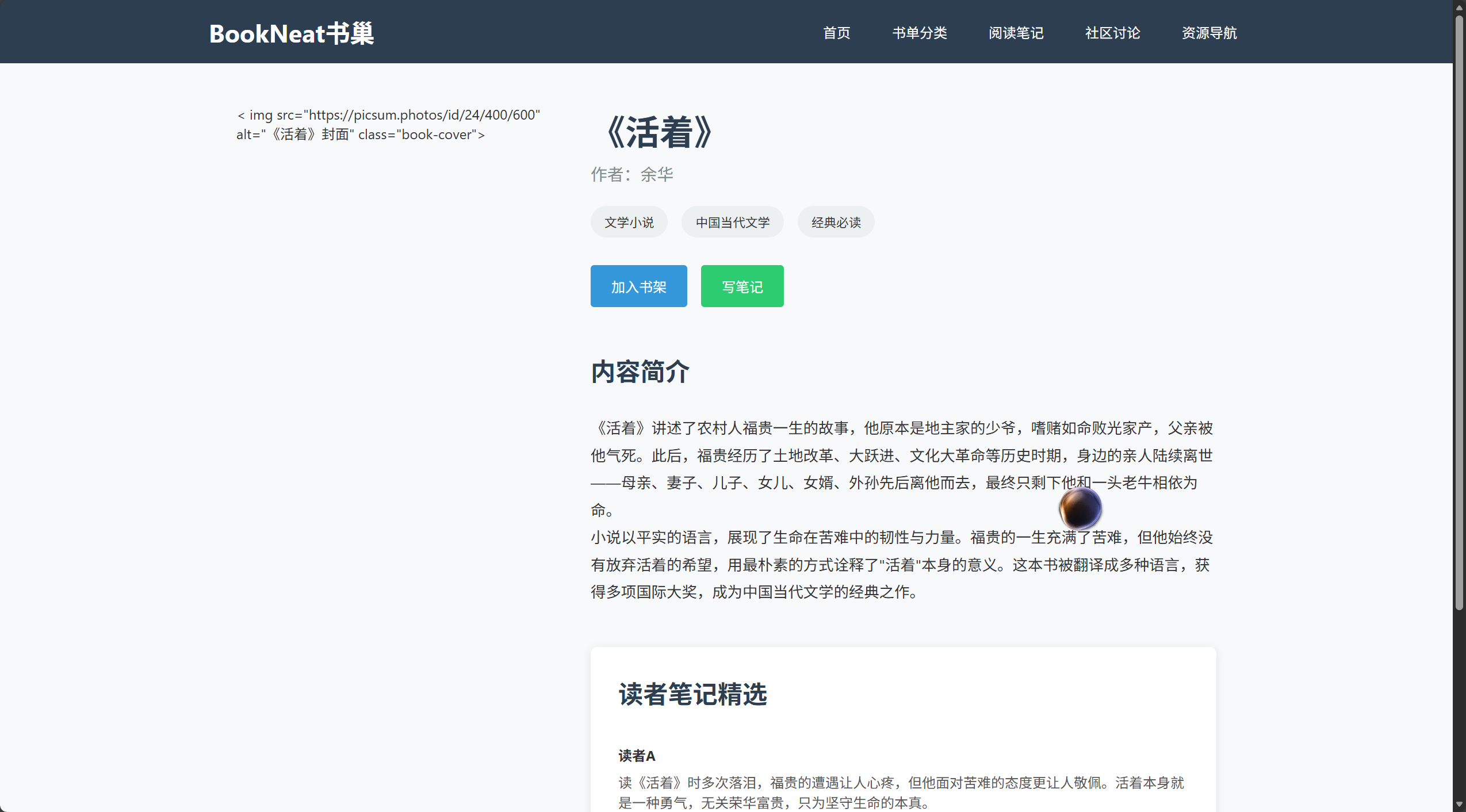Select 社区讨论 from the top menu
1466x812 pixels.
tap(1112, 33)
